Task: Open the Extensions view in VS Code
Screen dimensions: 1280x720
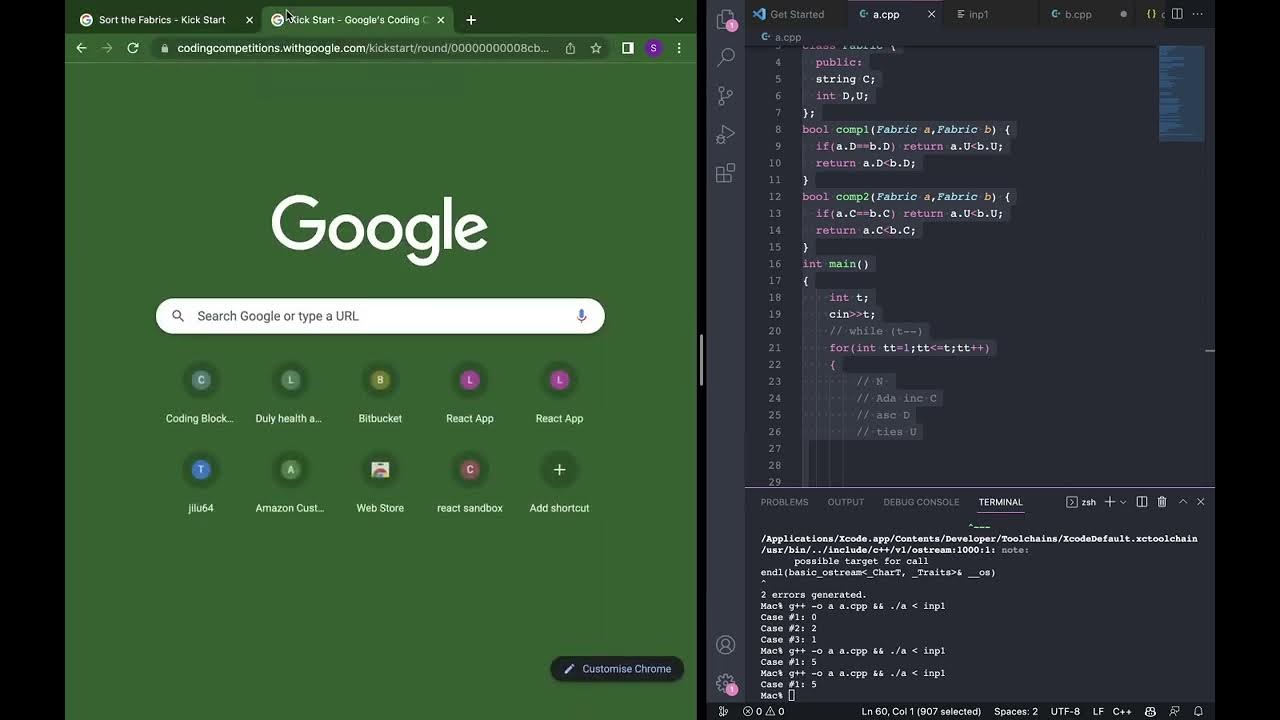Action: pos(726,174)
